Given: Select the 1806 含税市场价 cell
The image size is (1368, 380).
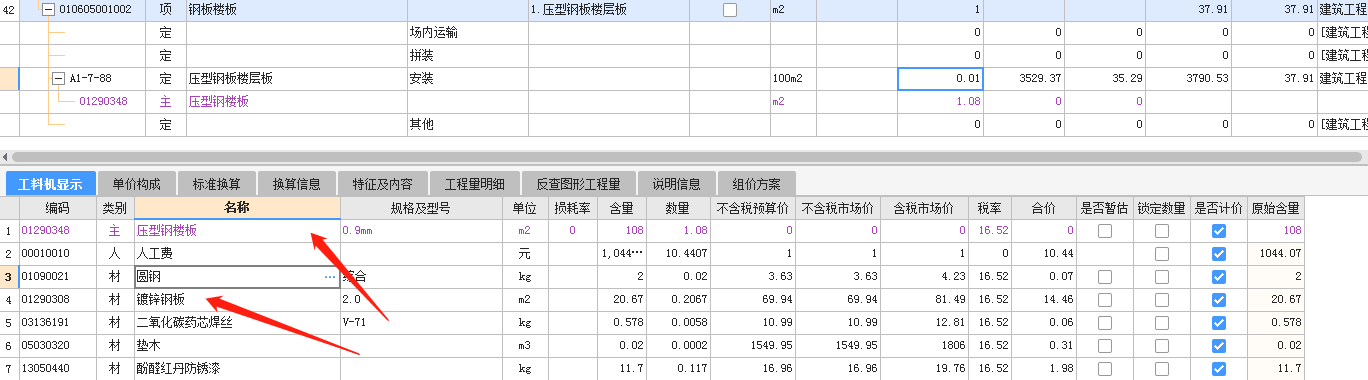Looking at the screenshot, I should 925,346.
